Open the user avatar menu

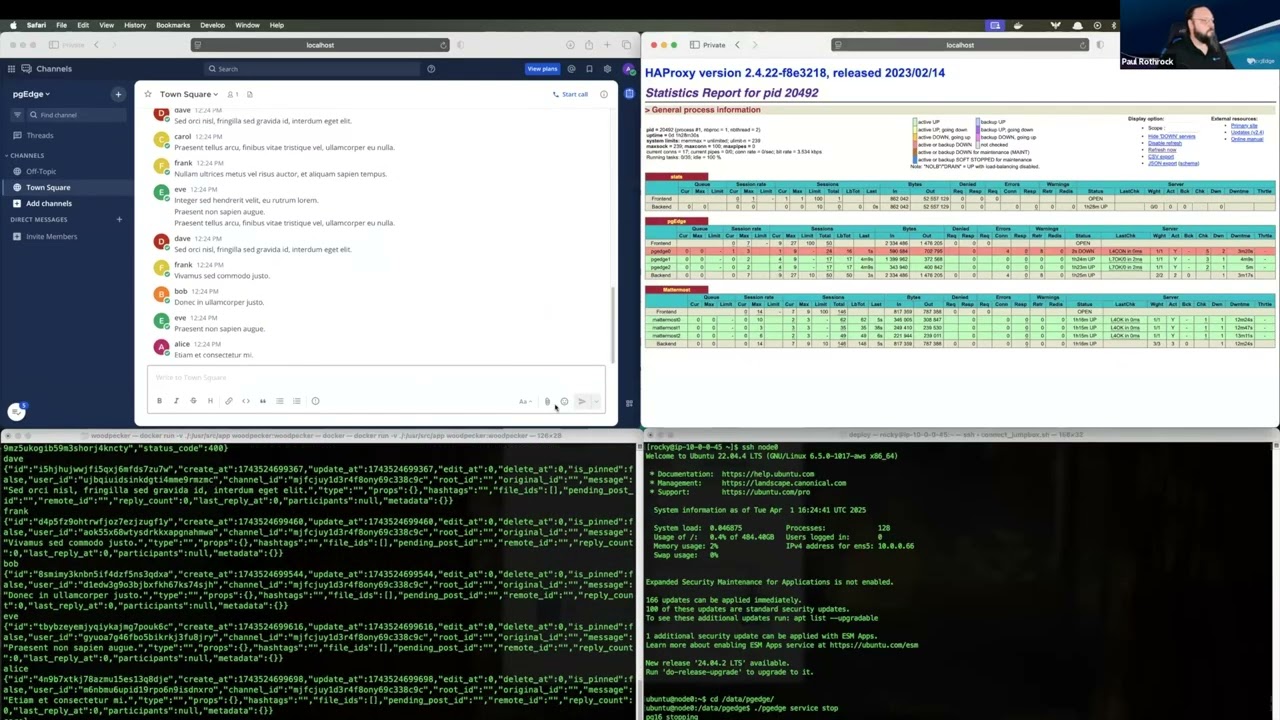point(628,69)
